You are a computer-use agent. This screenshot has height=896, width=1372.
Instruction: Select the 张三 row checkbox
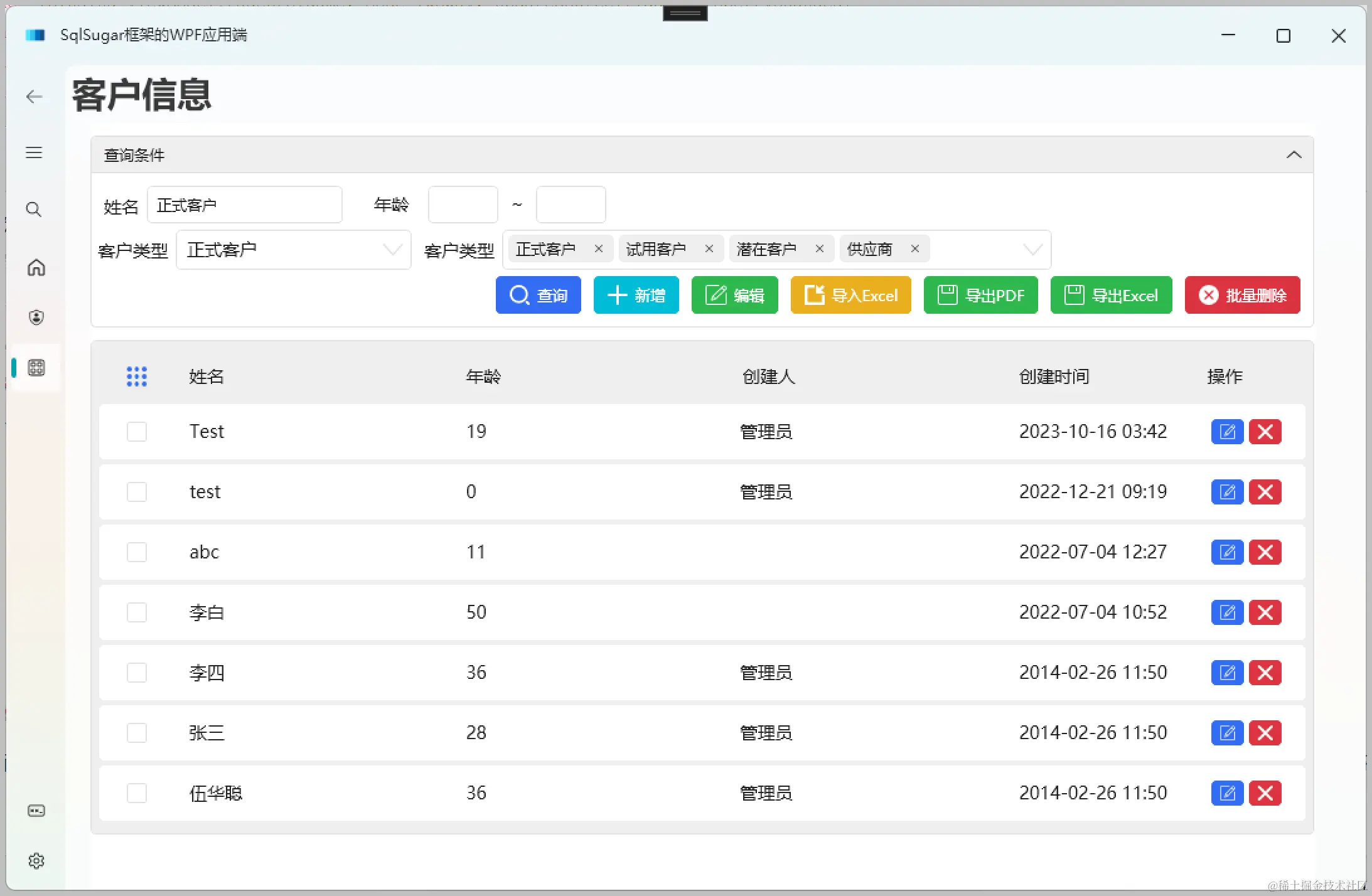tap(137, 733)
